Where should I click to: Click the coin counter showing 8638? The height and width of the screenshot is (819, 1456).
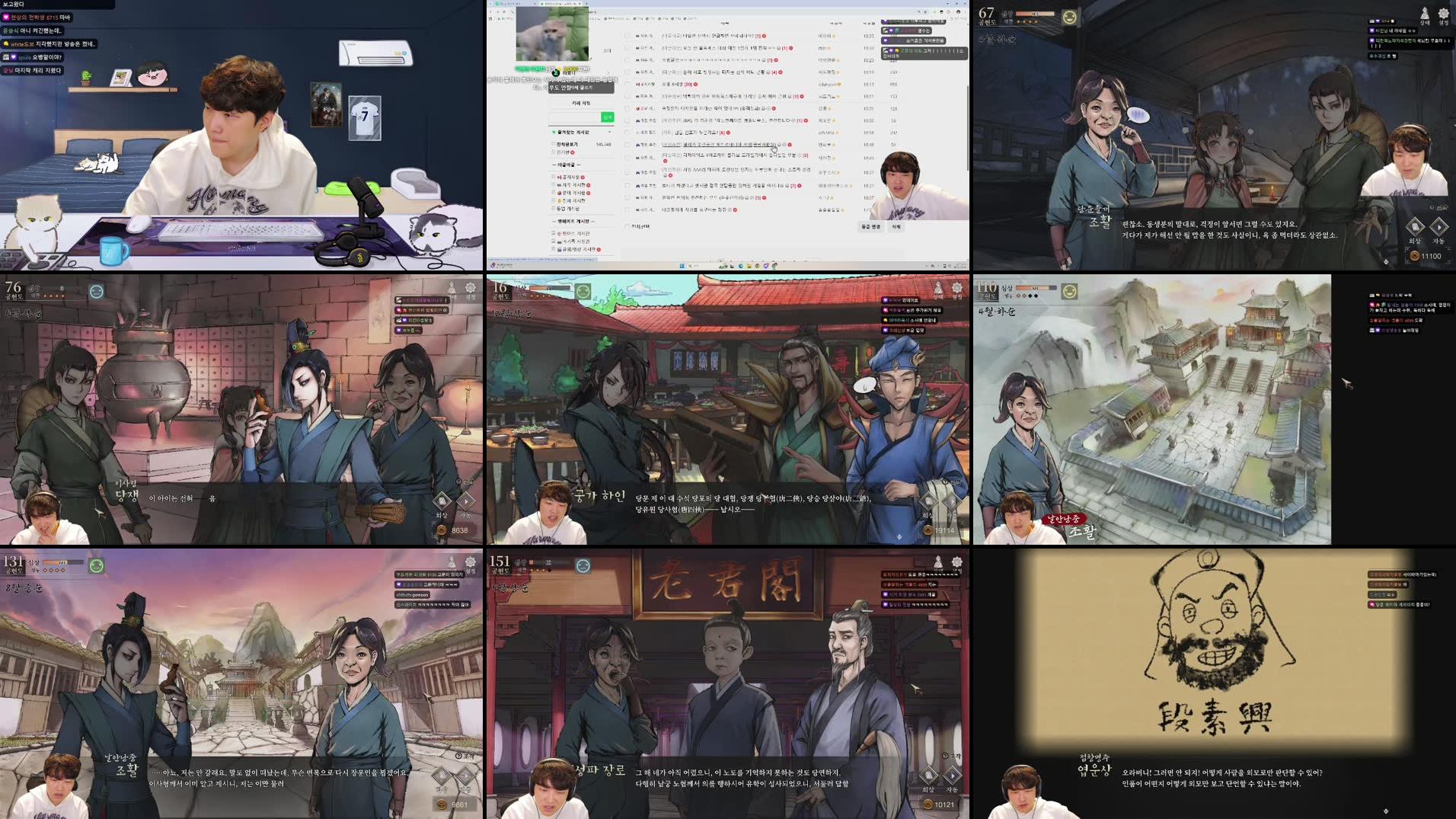click(x=452, y=530)
